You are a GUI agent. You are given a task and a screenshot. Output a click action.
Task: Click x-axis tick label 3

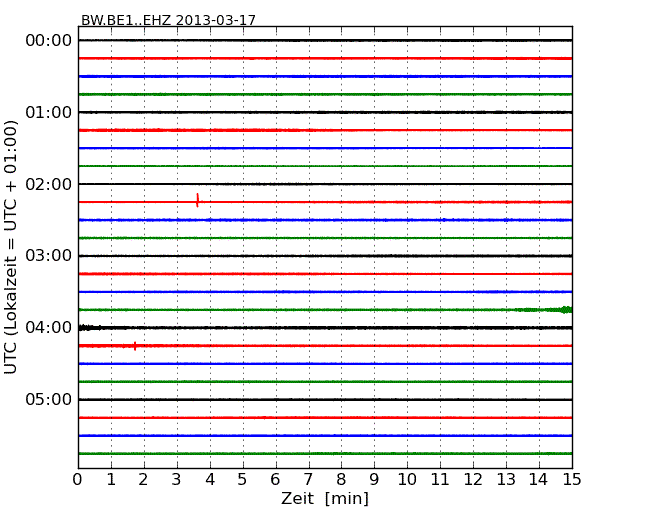click(x=177, y=480)
